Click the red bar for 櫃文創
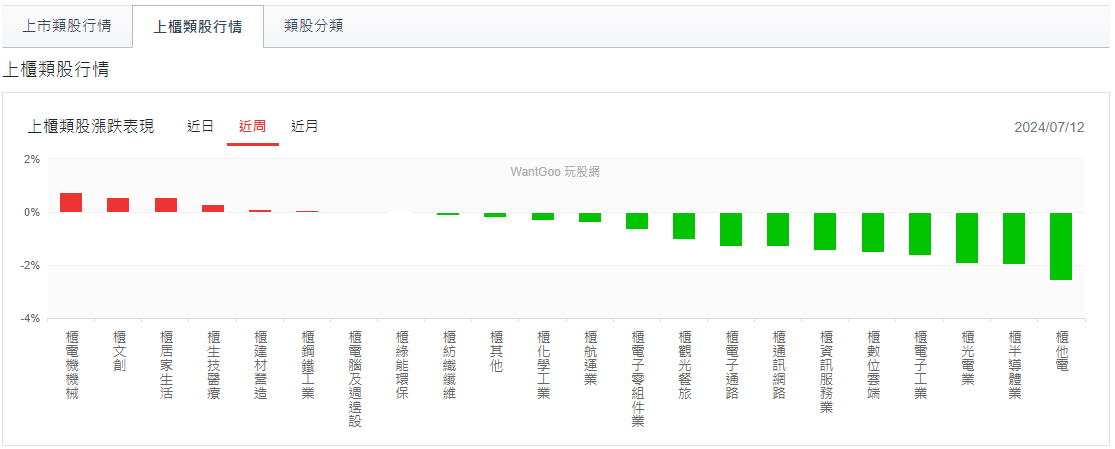Viewport: 1115px width, 449px height. pos(118,205)
